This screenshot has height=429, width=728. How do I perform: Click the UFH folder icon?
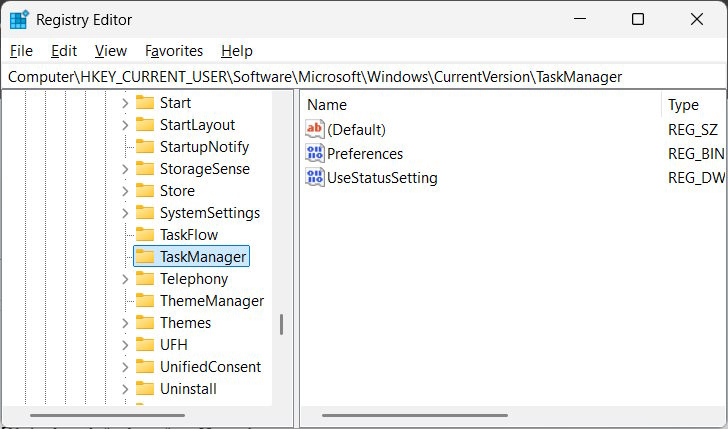pos(145,344)
